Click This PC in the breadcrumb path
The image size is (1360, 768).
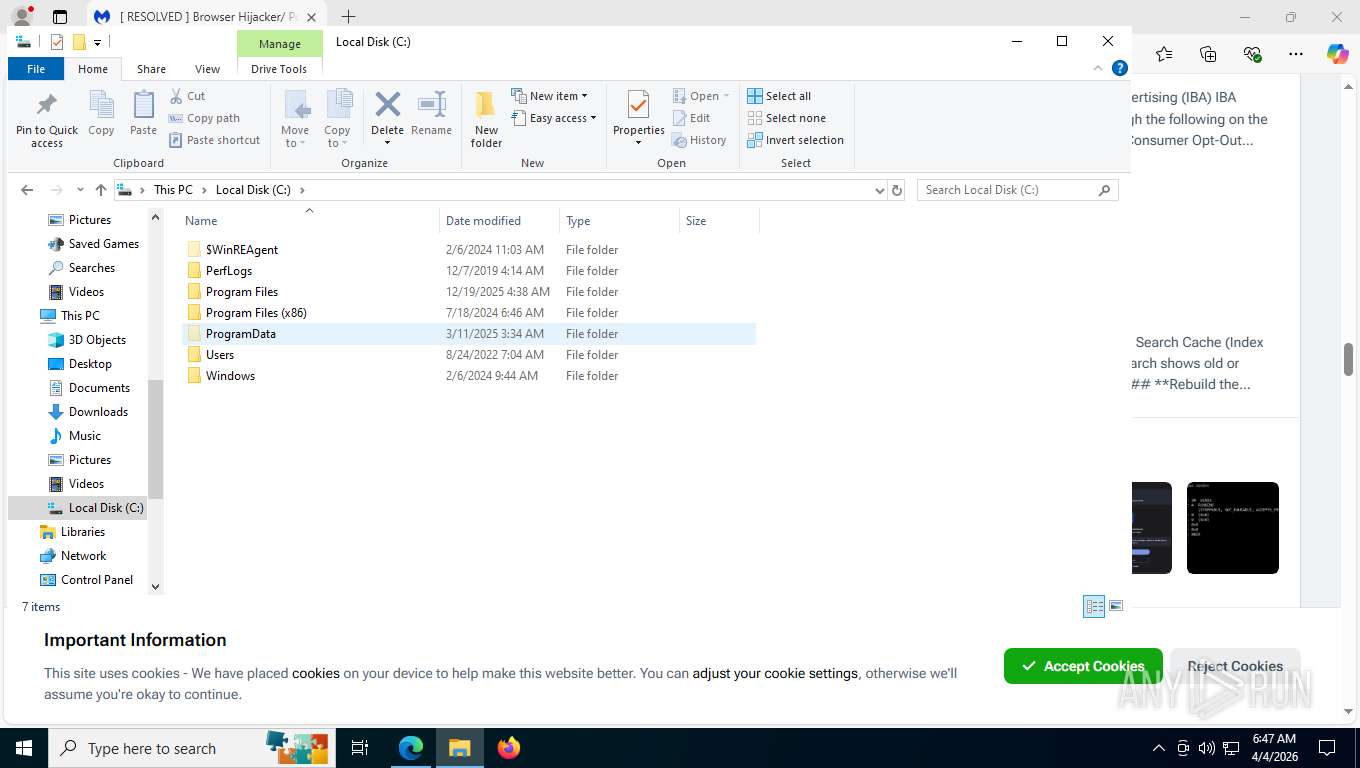[x=173, y=190]
